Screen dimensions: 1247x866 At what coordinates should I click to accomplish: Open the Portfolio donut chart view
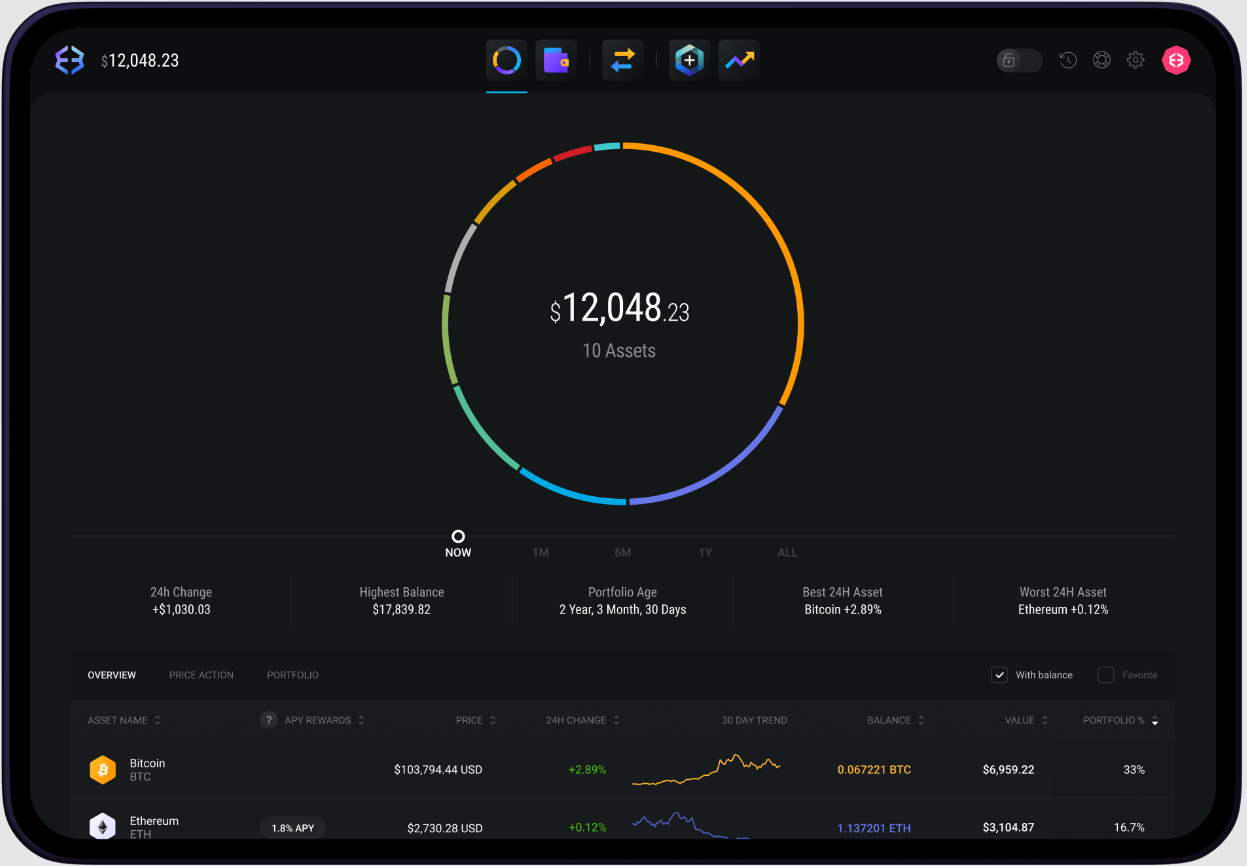(506, 60)
